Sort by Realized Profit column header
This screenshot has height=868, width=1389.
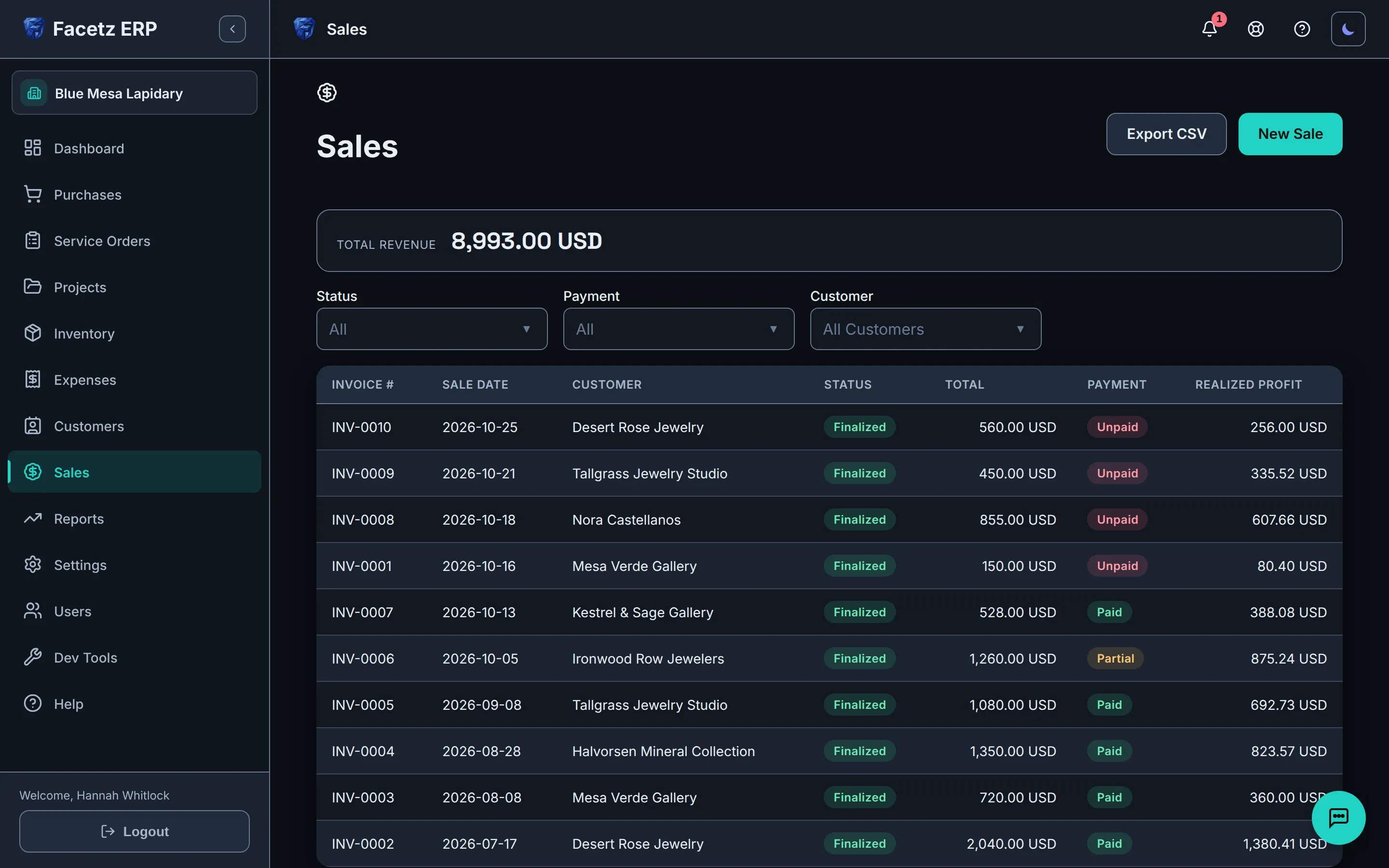coord(1248,385)
